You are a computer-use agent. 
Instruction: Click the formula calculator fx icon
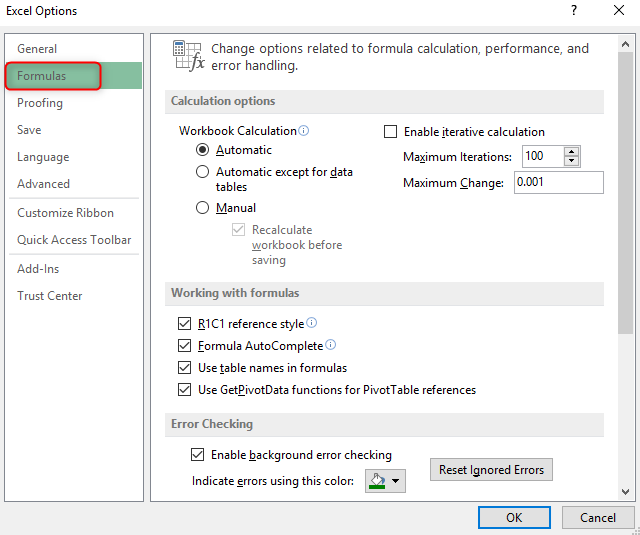(x=188, y=56)
